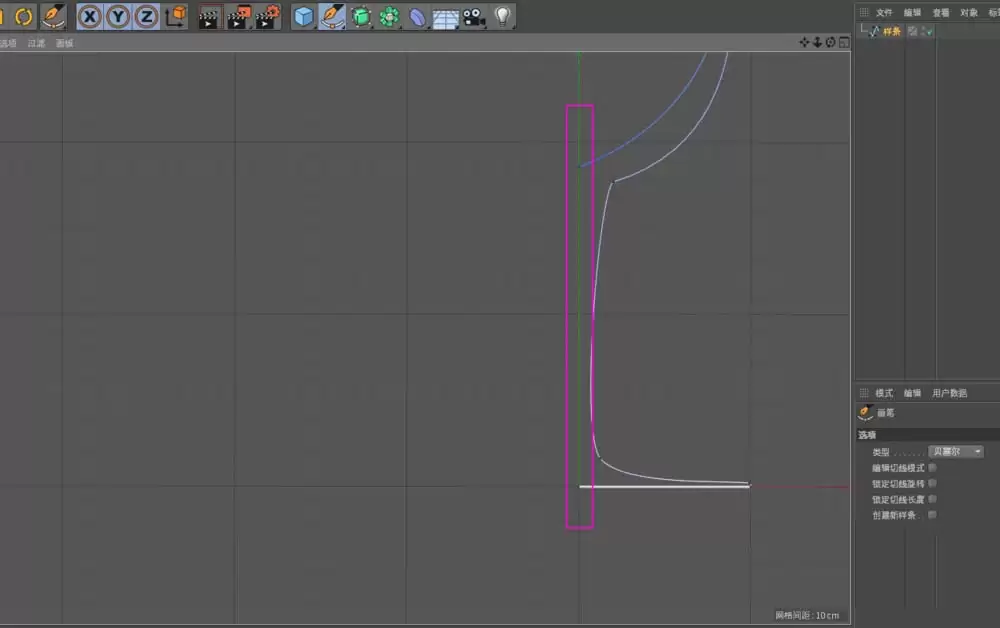Open the 用户数据 menu in the attribute panel
1000x628 pixels.
click(950, 392)
